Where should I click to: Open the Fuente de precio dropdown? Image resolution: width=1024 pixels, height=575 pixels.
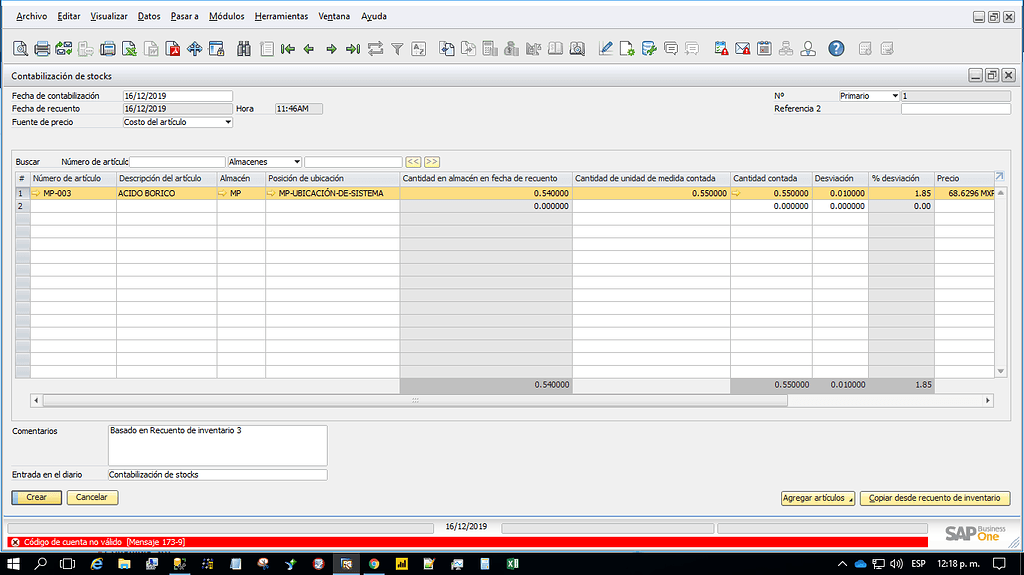pos(228,122)
